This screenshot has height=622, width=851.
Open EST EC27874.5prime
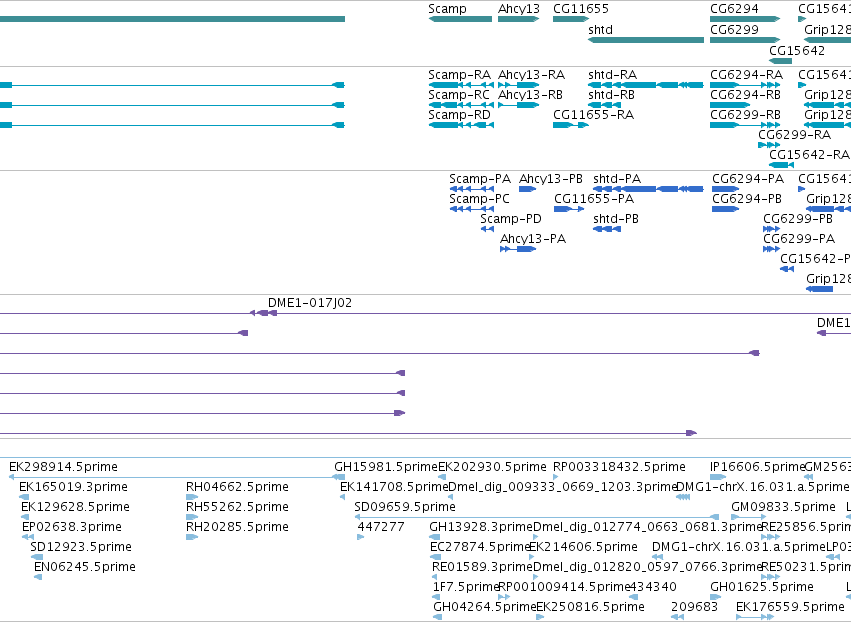click(x=435, y=557)
